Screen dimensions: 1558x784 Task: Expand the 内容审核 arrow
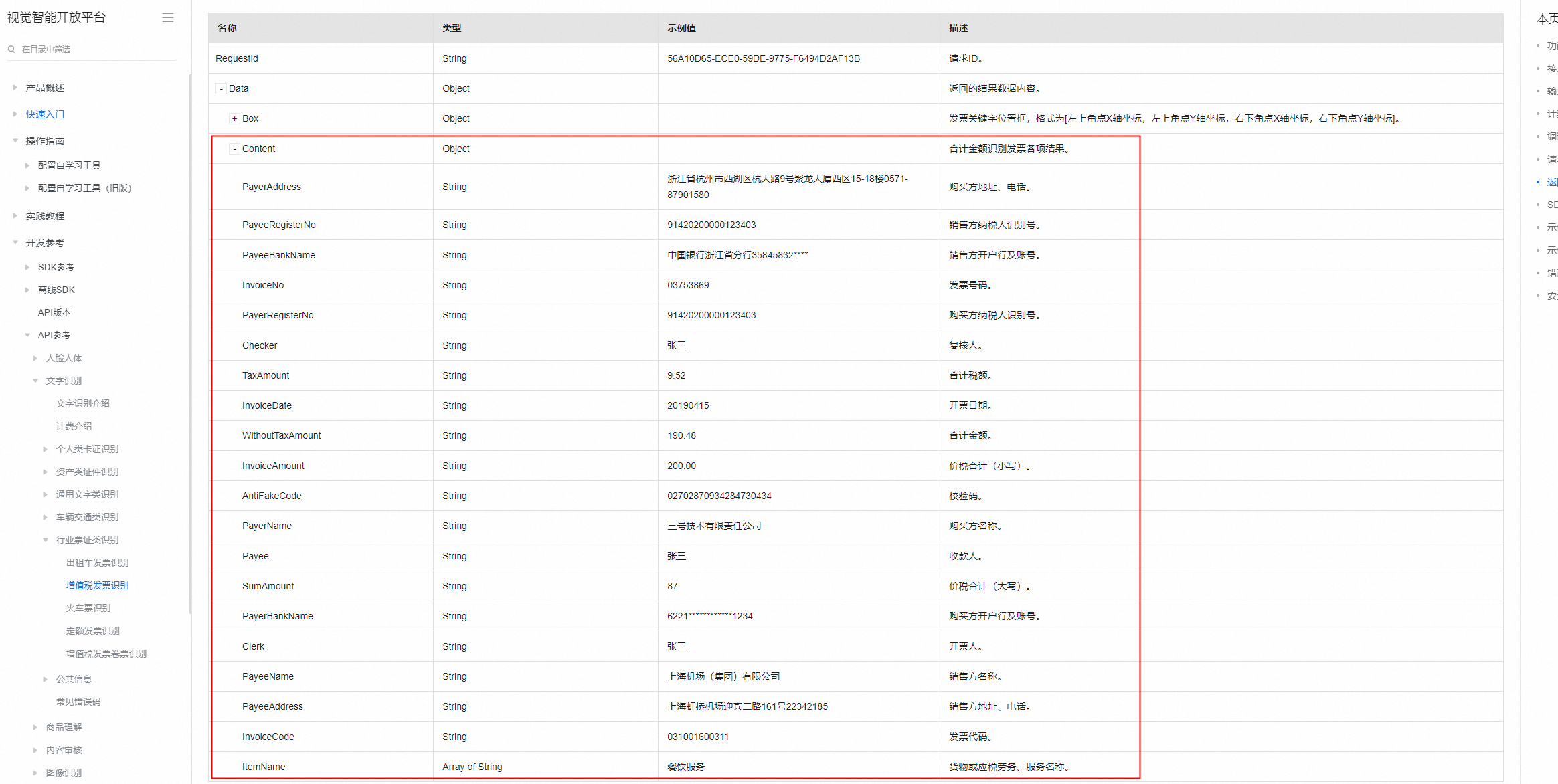(35, 750)
